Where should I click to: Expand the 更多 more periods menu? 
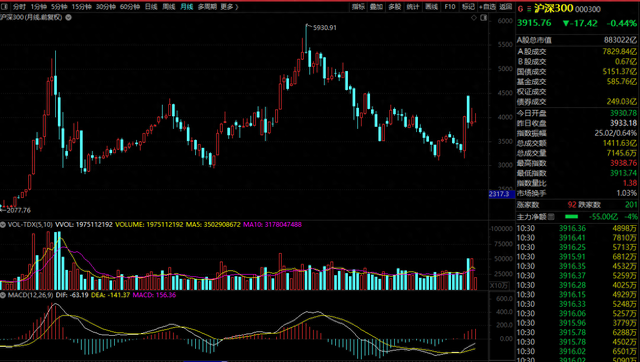point(229,7)
